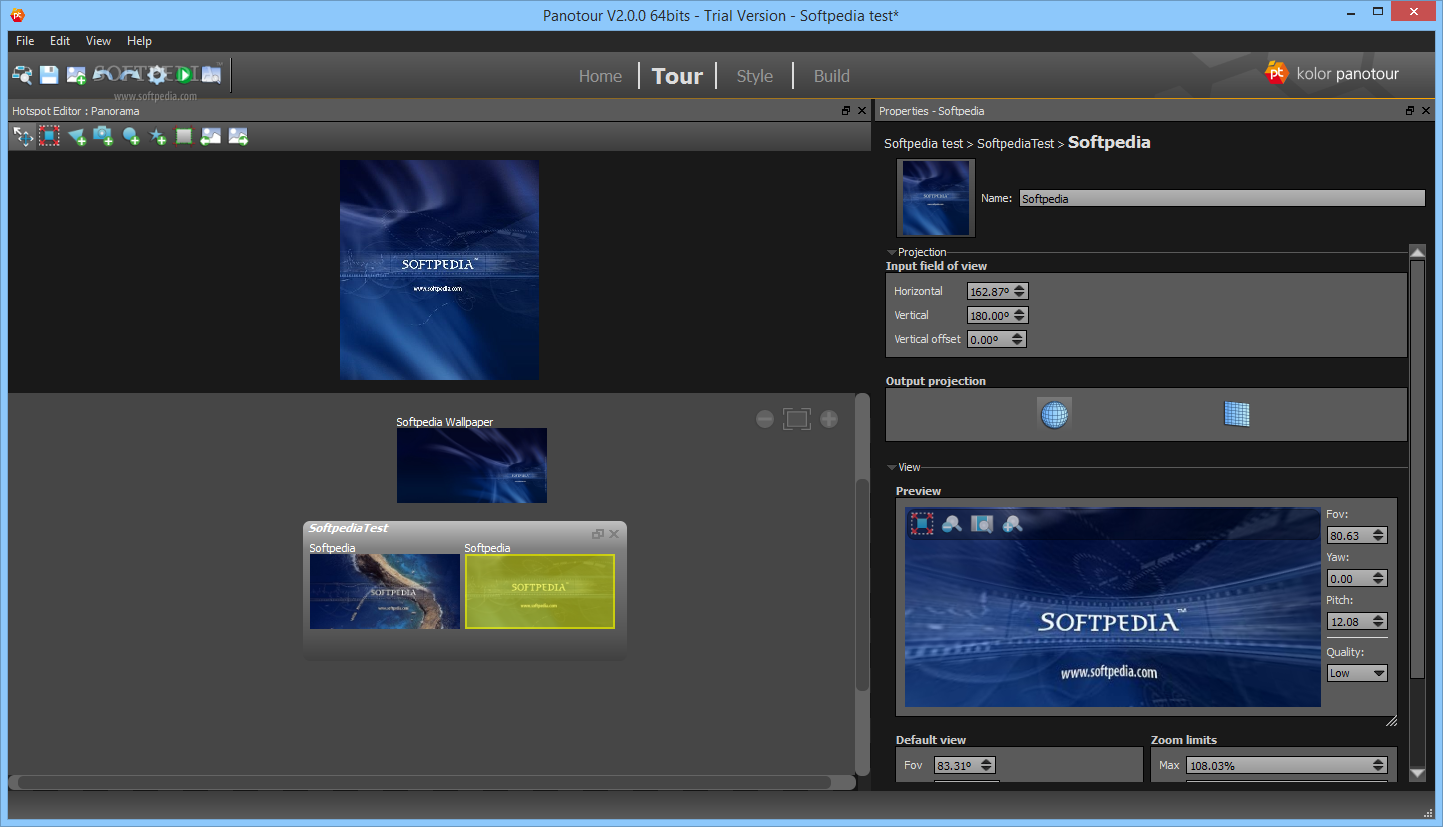
Task: Click the star-plus add hotspot icon
Action: (x=157, y=137)
